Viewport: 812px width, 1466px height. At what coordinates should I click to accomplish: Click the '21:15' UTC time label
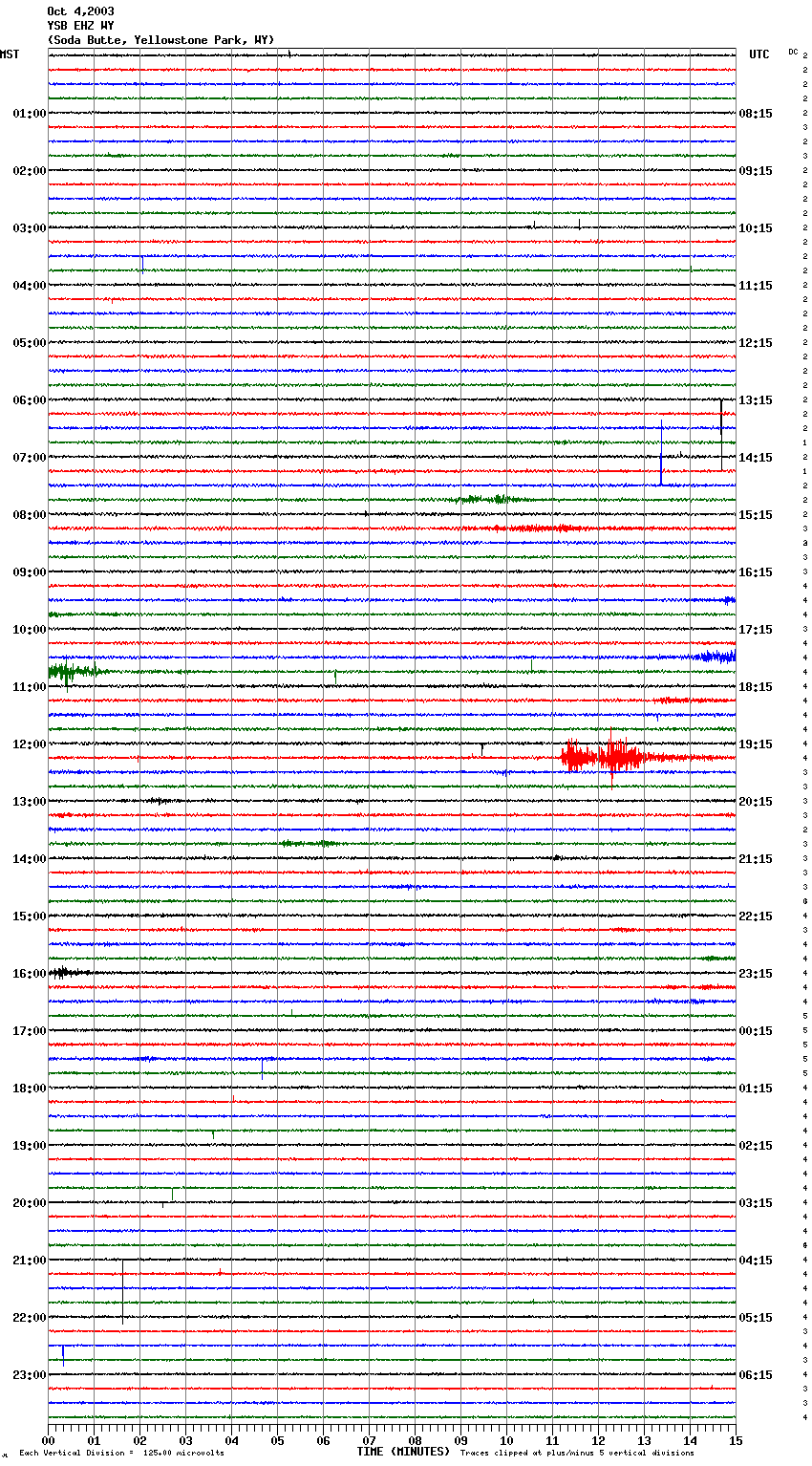click(756, 859)
